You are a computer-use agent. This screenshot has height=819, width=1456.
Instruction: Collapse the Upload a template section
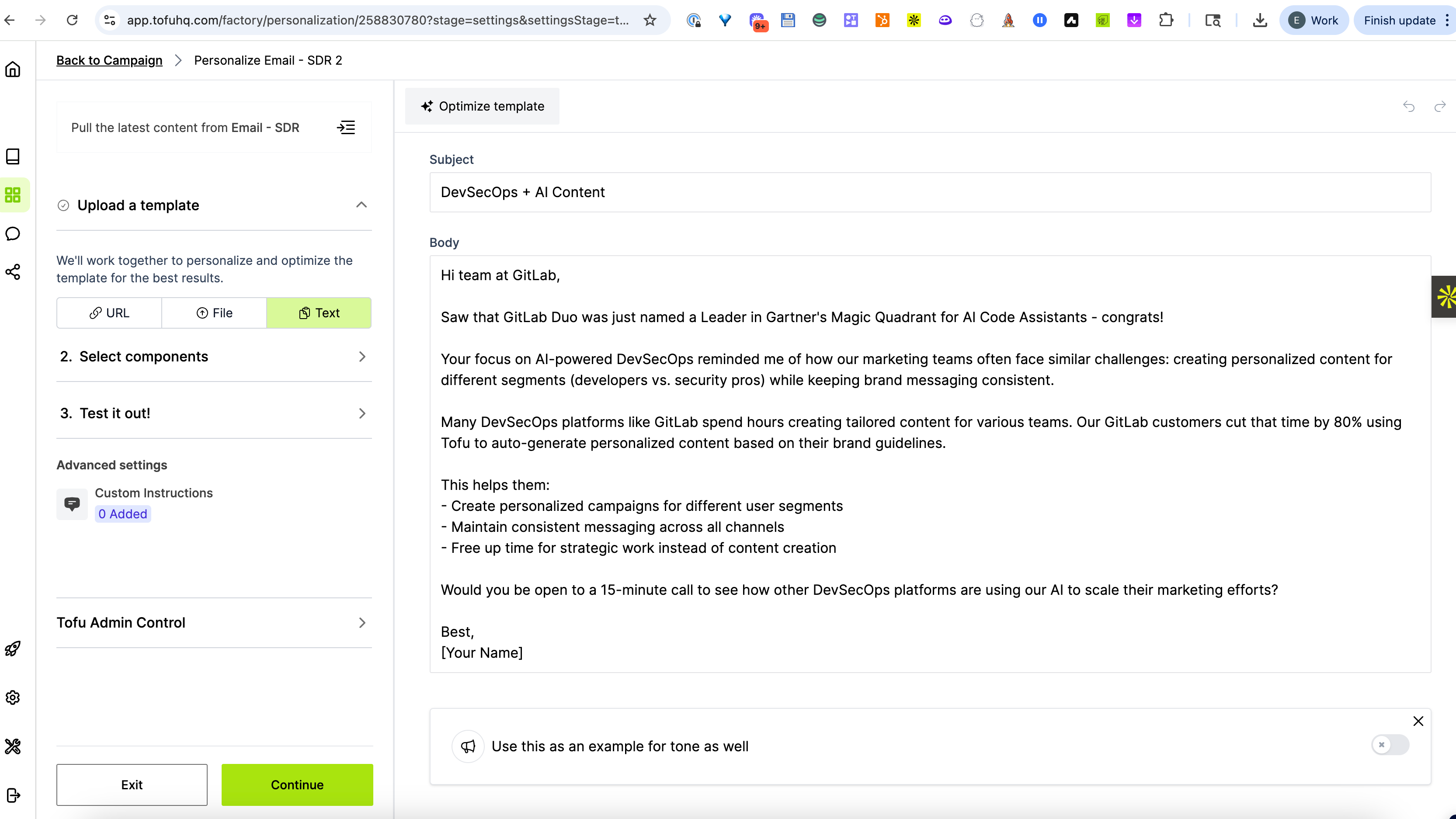361,205
